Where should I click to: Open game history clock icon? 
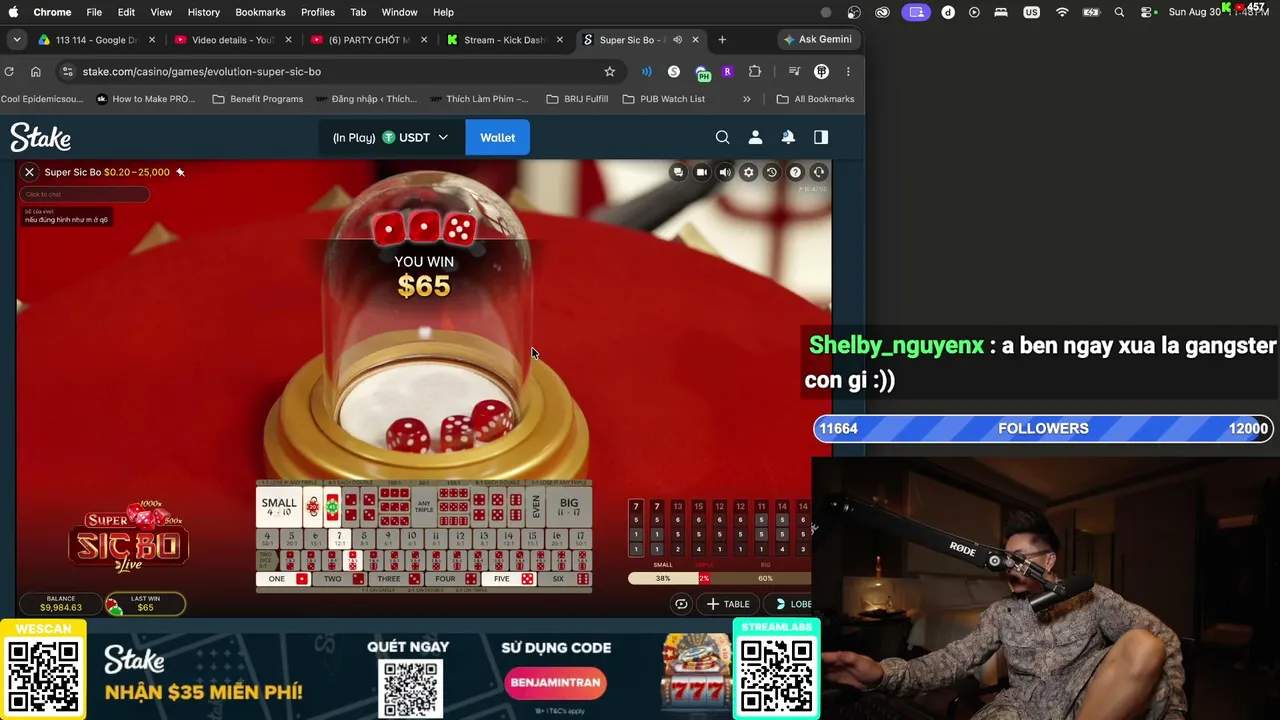[771, 172]
